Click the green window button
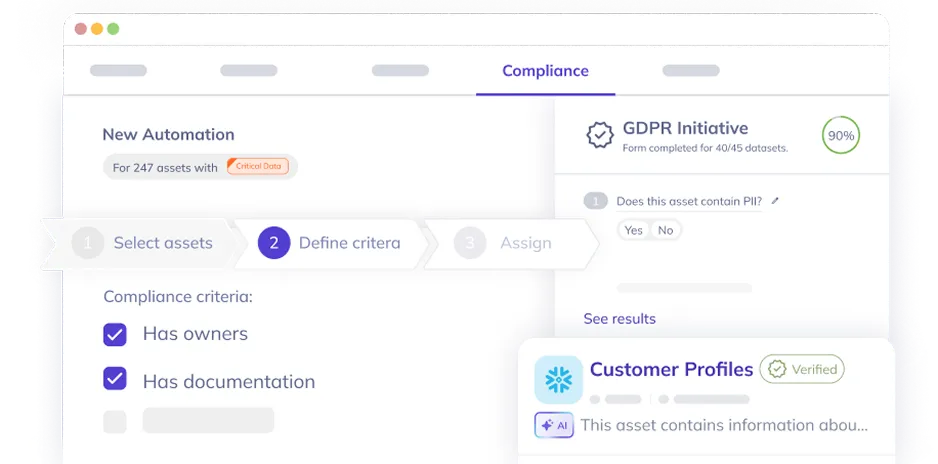938x464 pixels. (x=113, y=29)
